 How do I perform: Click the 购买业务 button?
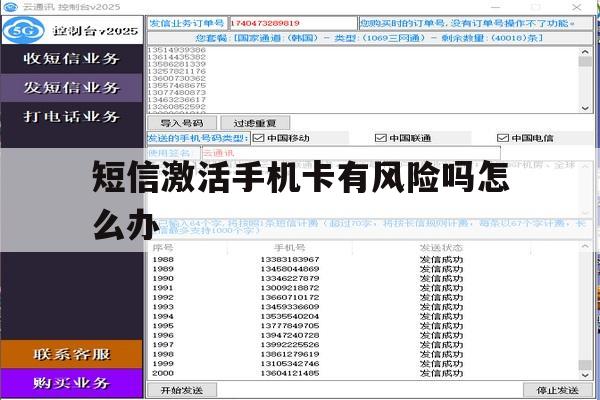pyautogui.click(x=72, y=383)
